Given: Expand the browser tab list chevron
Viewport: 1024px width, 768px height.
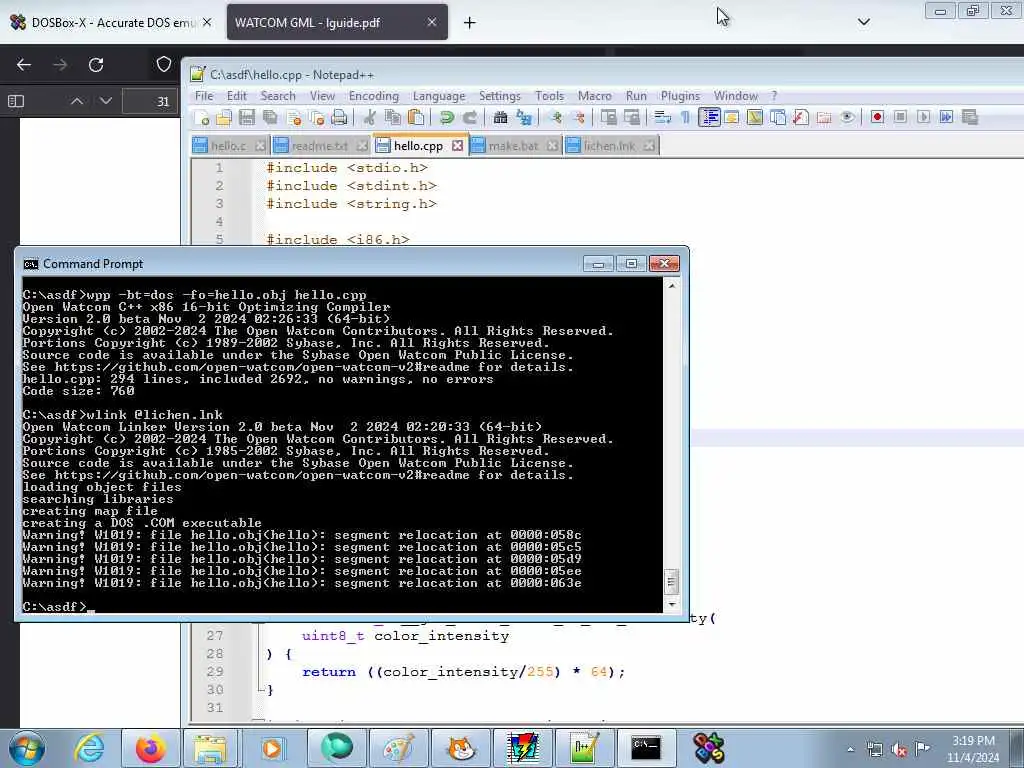Looking at the screenshot, I should point(863,22).
